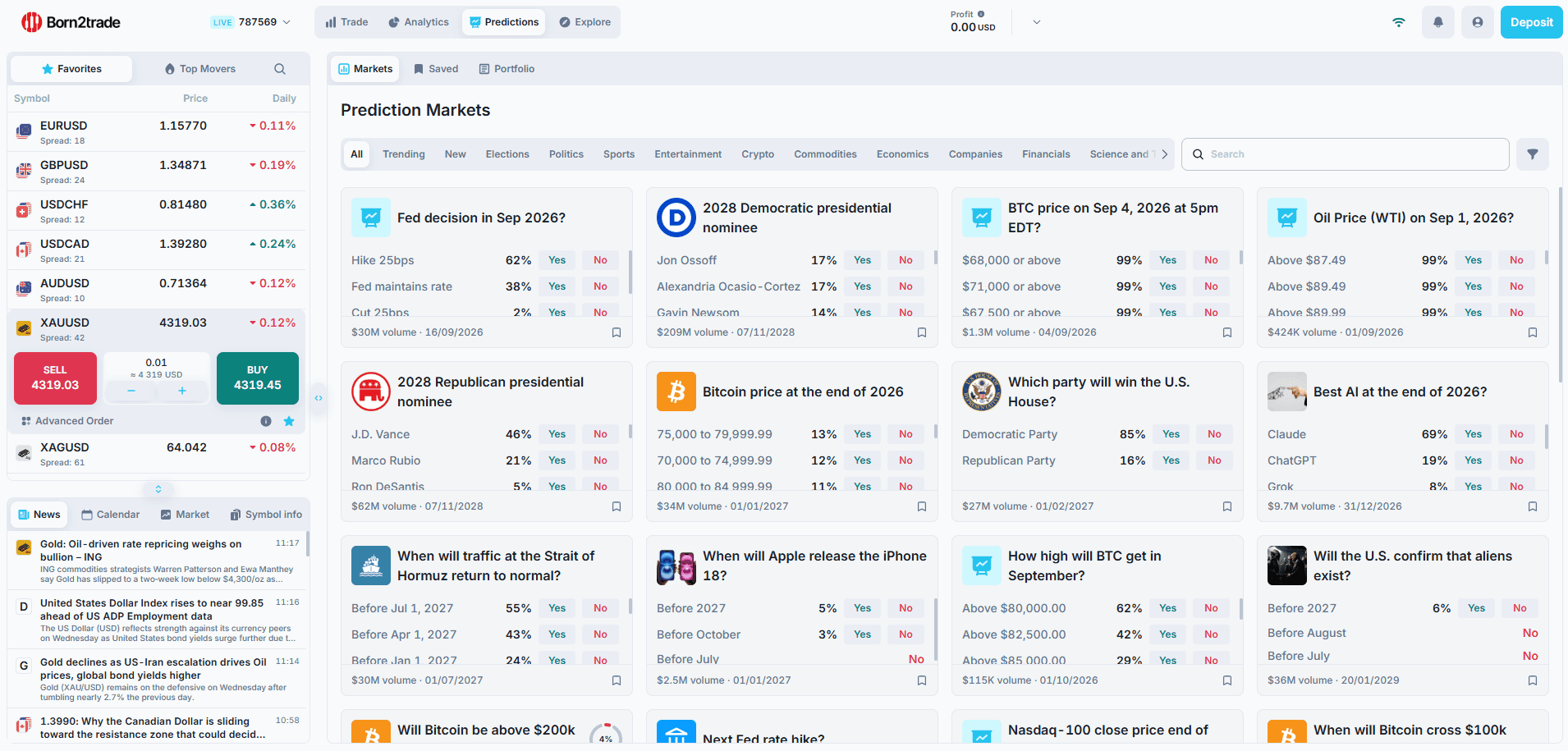
Task: Save the iPhone 18 release market
Action: coord(922,680)
